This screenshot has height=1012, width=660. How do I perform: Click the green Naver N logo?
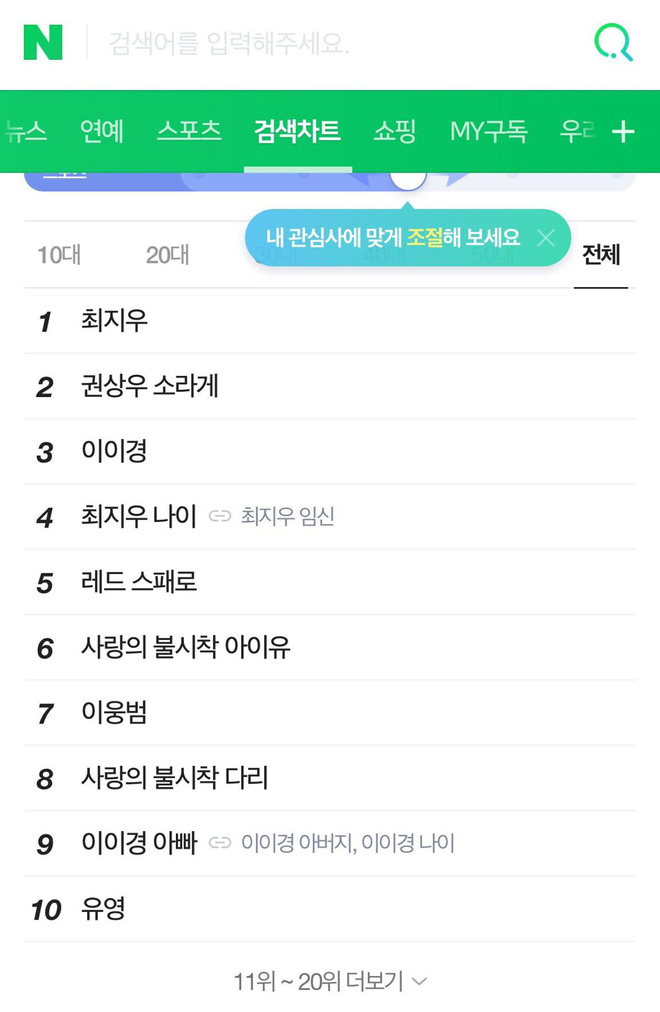pos(43,43)
